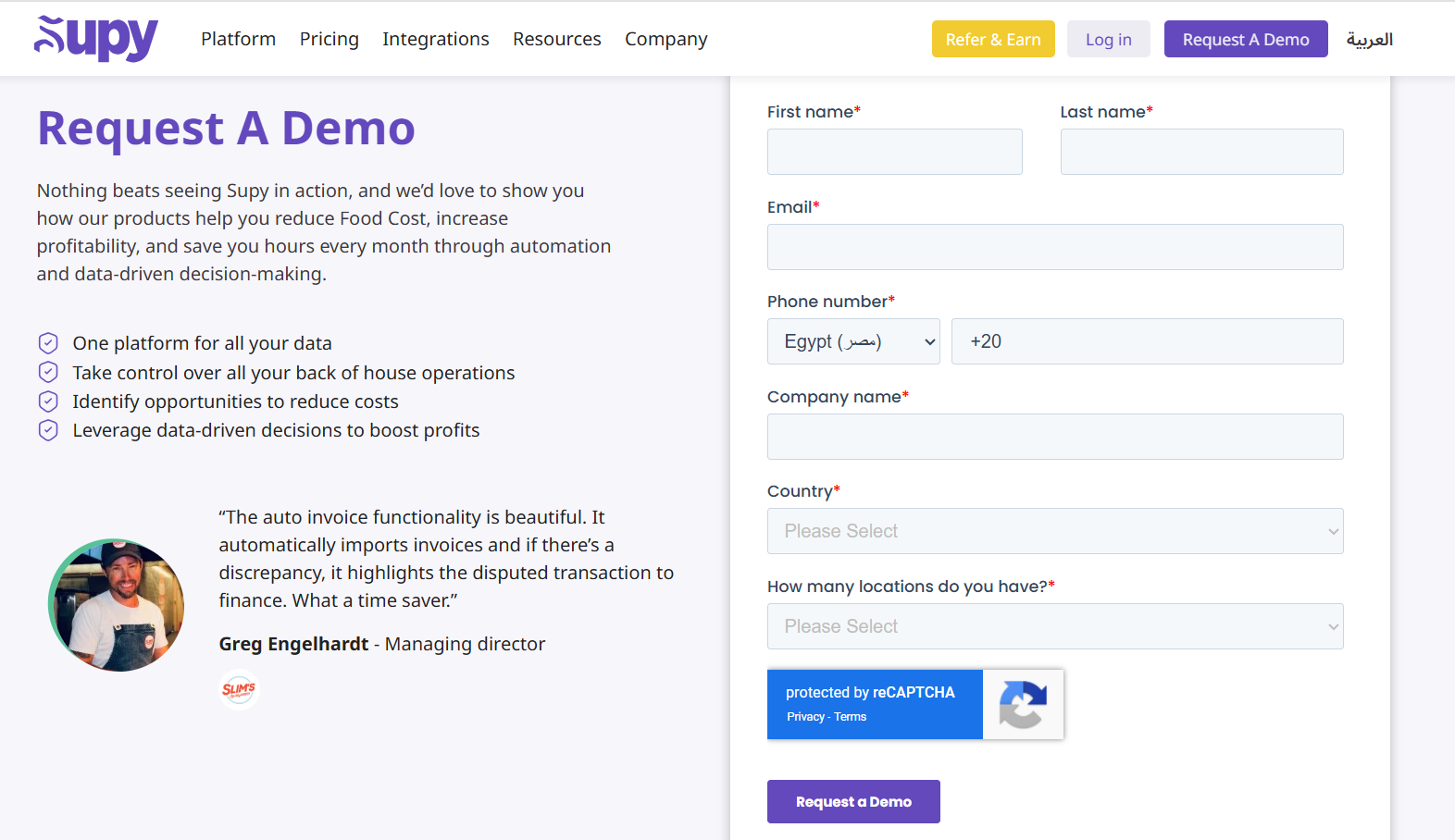Click the Slim's brand logo badge
Viewport: 1455px width, 840px height.
coord(239,689)
